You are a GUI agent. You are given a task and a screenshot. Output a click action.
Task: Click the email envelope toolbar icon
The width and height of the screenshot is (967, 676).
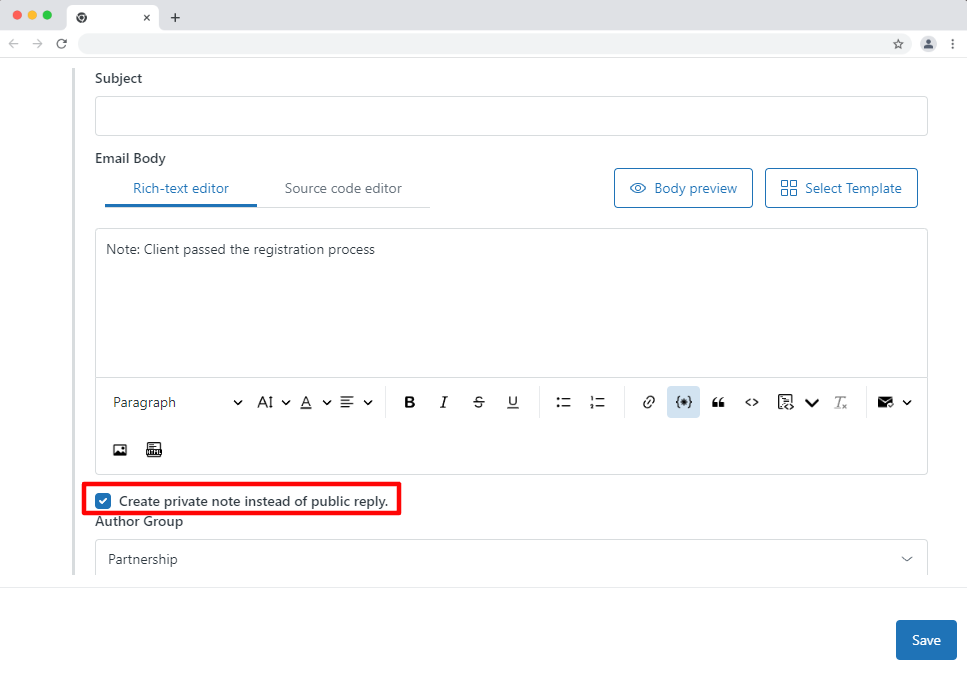tap(885, 402)
